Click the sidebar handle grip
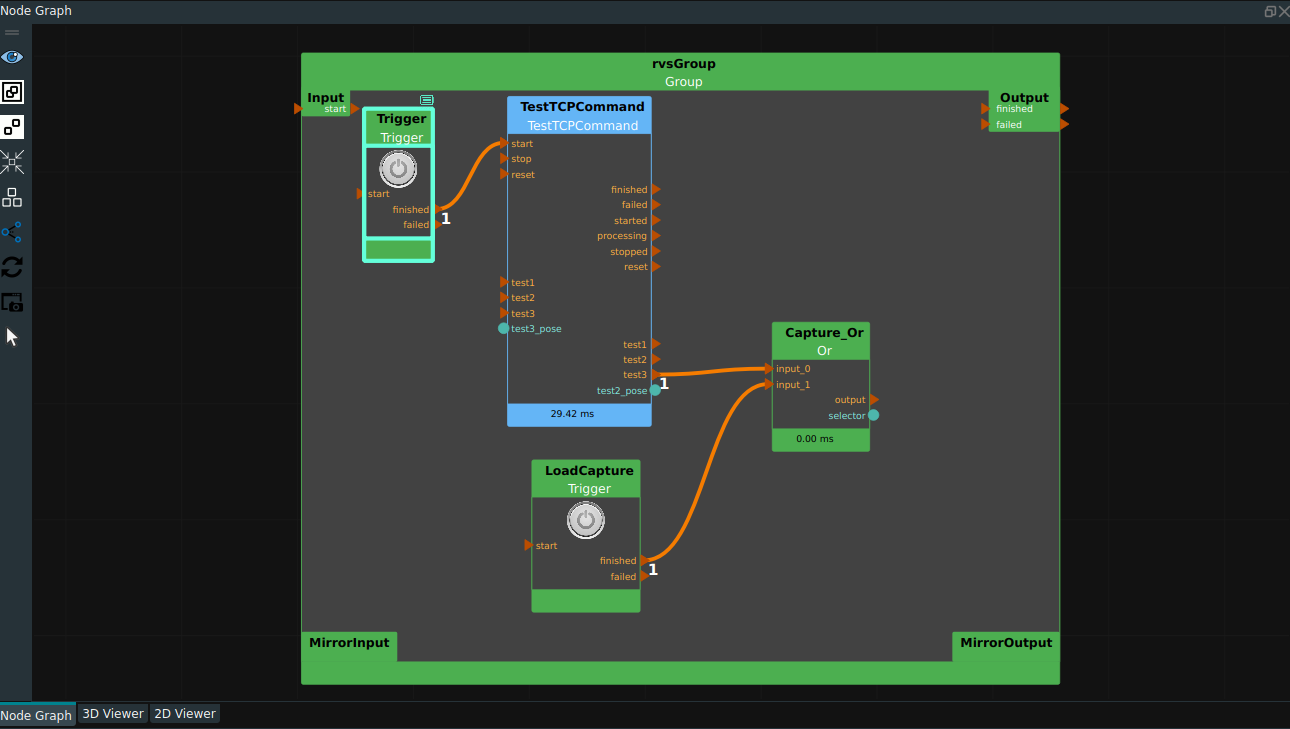Image resolution: width=1290 pixels, height=729 pixels. click(x=12, y=33)
